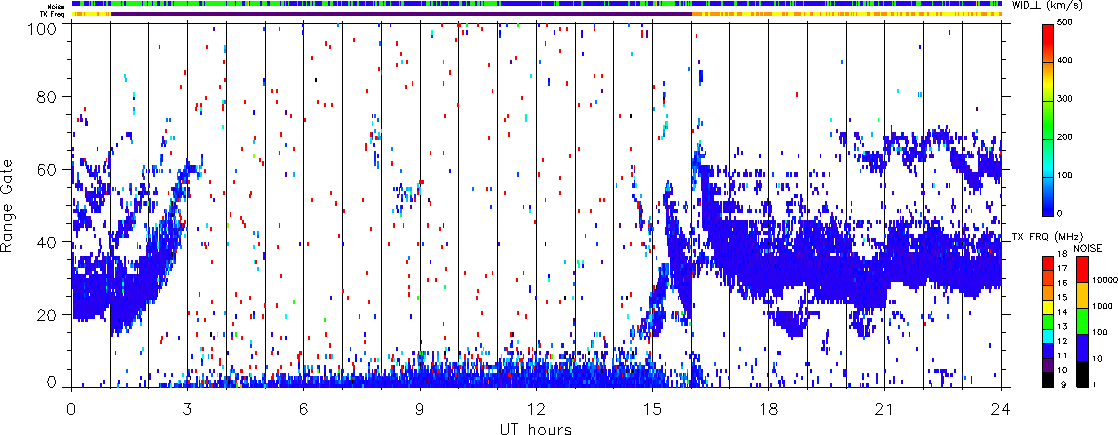Click the purple segment of the TX Freq strip
1118x435 pixels.
click(400, 14)
